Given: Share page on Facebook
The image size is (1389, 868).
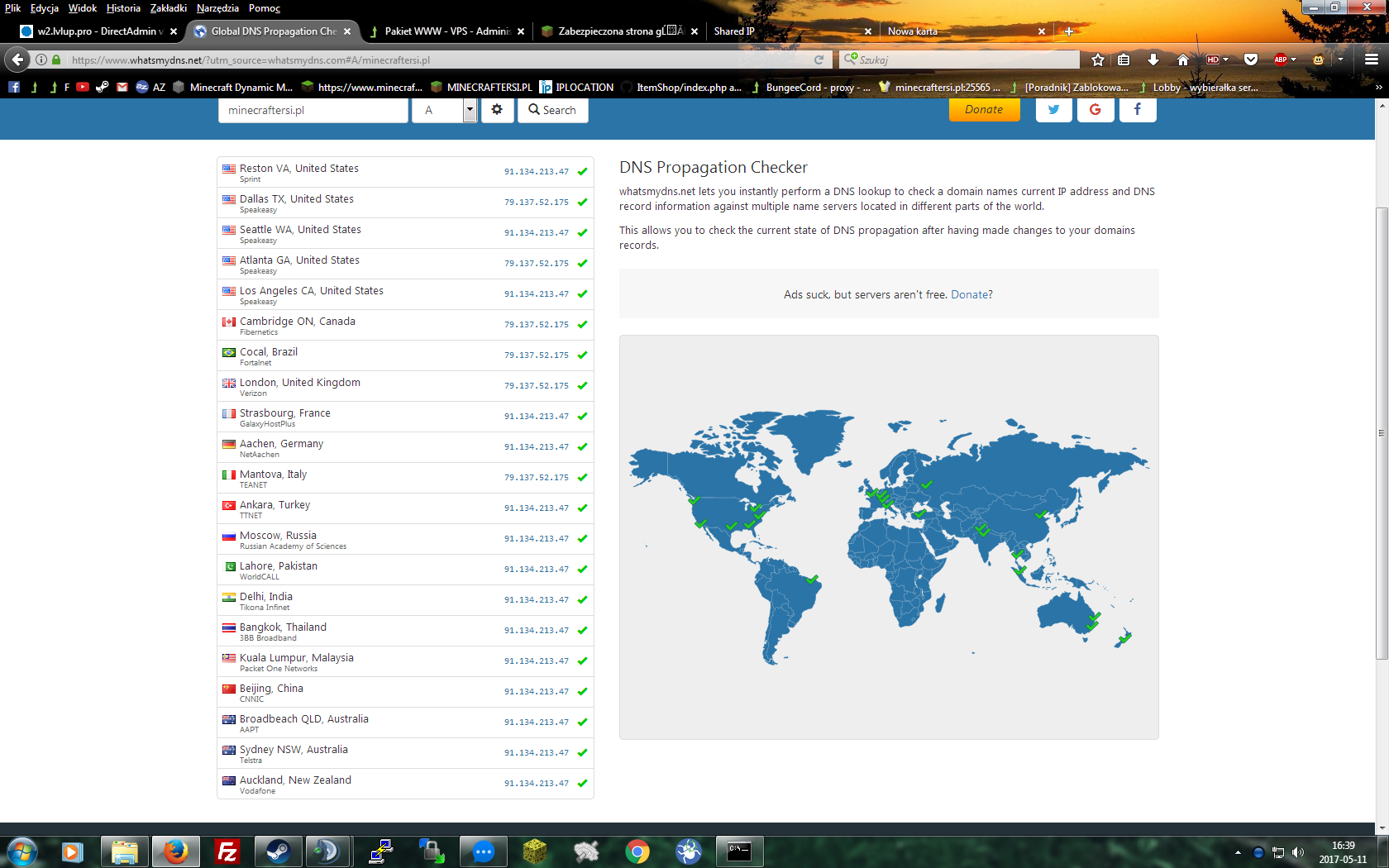Looking at the screenshot, I should tap(1138, 110).
